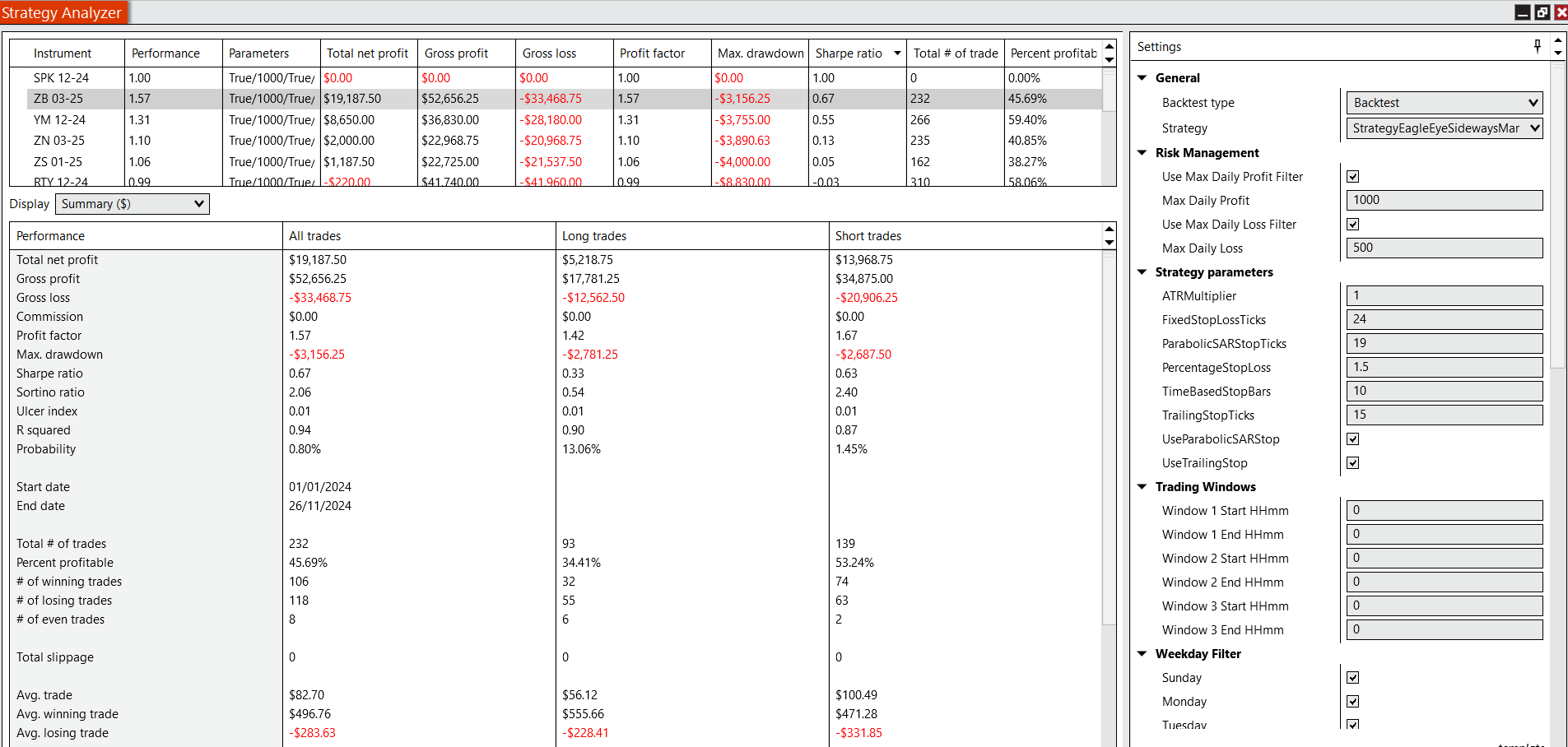Uncheck the UseTrailingStop option
This screenshot has height=747, width=1568.
point(1352,463)
